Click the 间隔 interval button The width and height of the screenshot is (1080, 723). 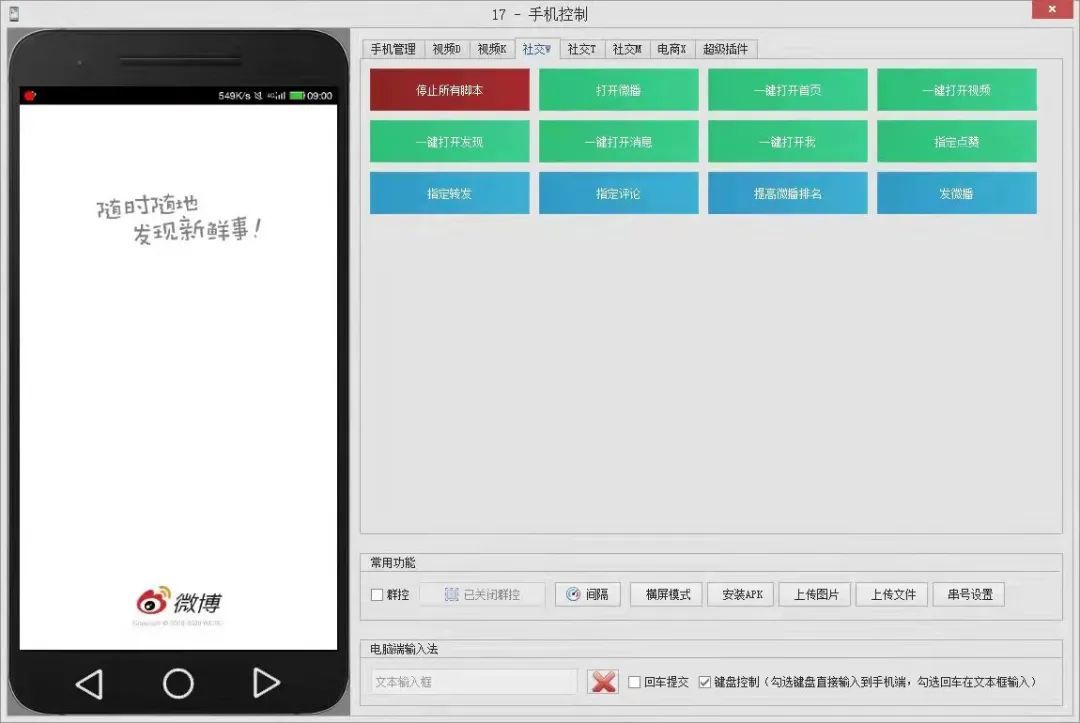coord(588,594)
